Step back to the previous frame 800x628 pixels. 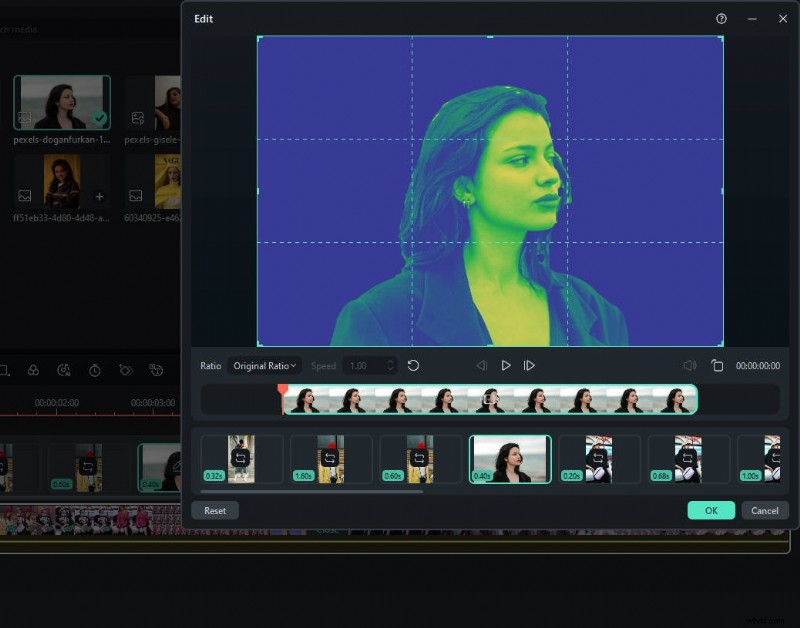coord(482,366)
